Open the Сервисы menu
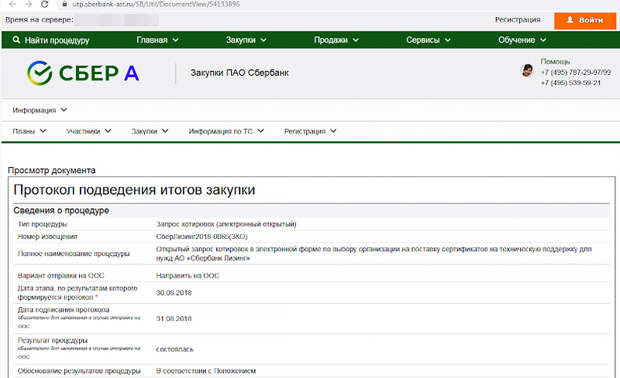The image size is (620, 378). tap(423, 40)
